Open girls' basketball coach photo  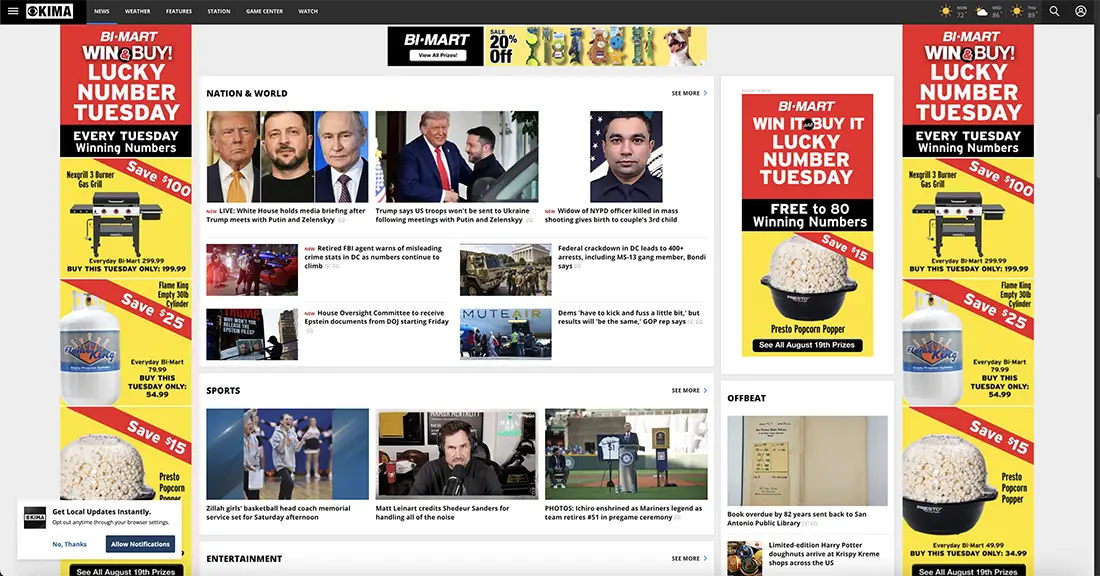[287, 454]
